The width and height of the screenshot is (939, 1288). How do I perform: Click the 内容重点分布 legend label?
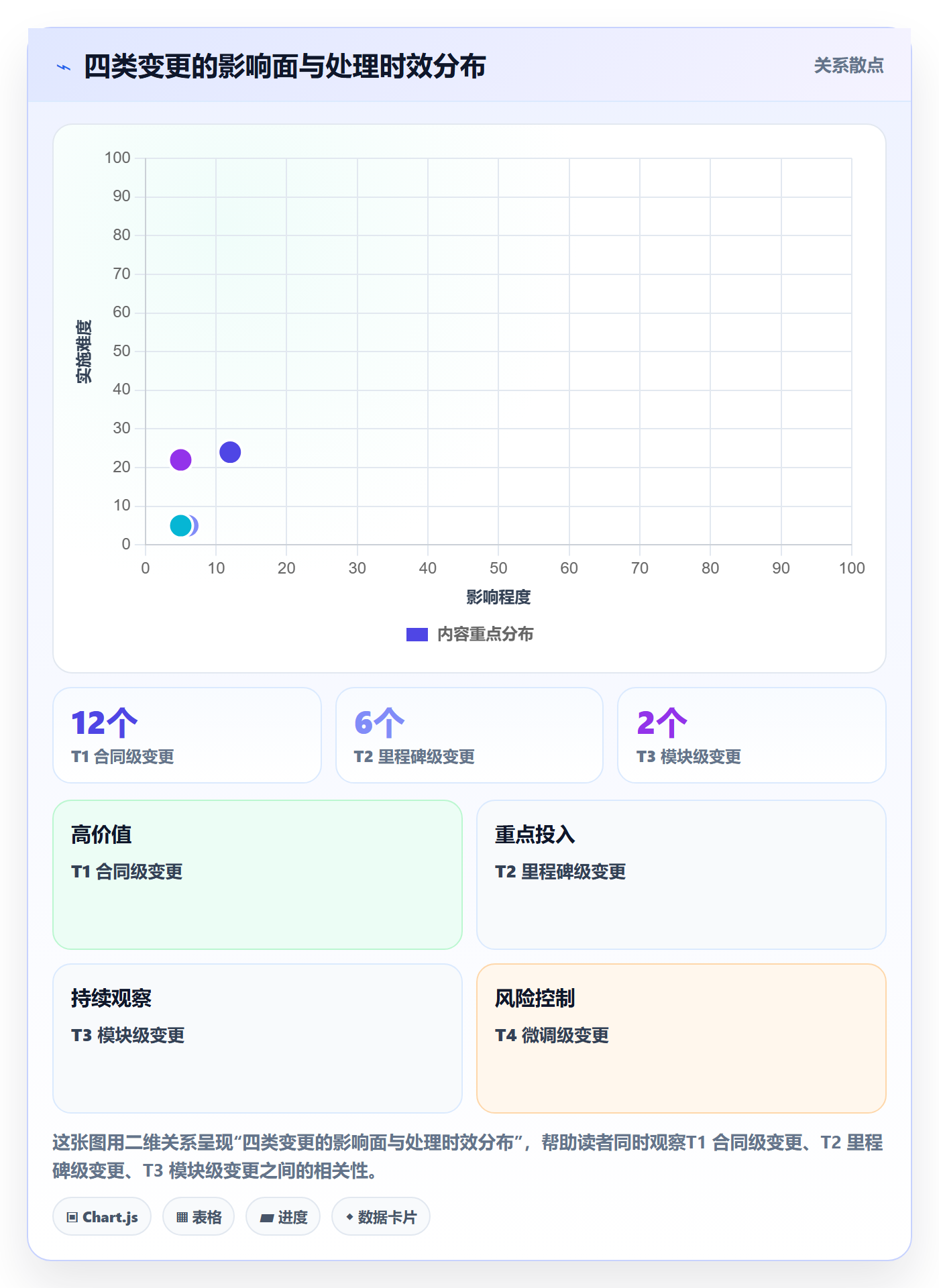point(485,635)
